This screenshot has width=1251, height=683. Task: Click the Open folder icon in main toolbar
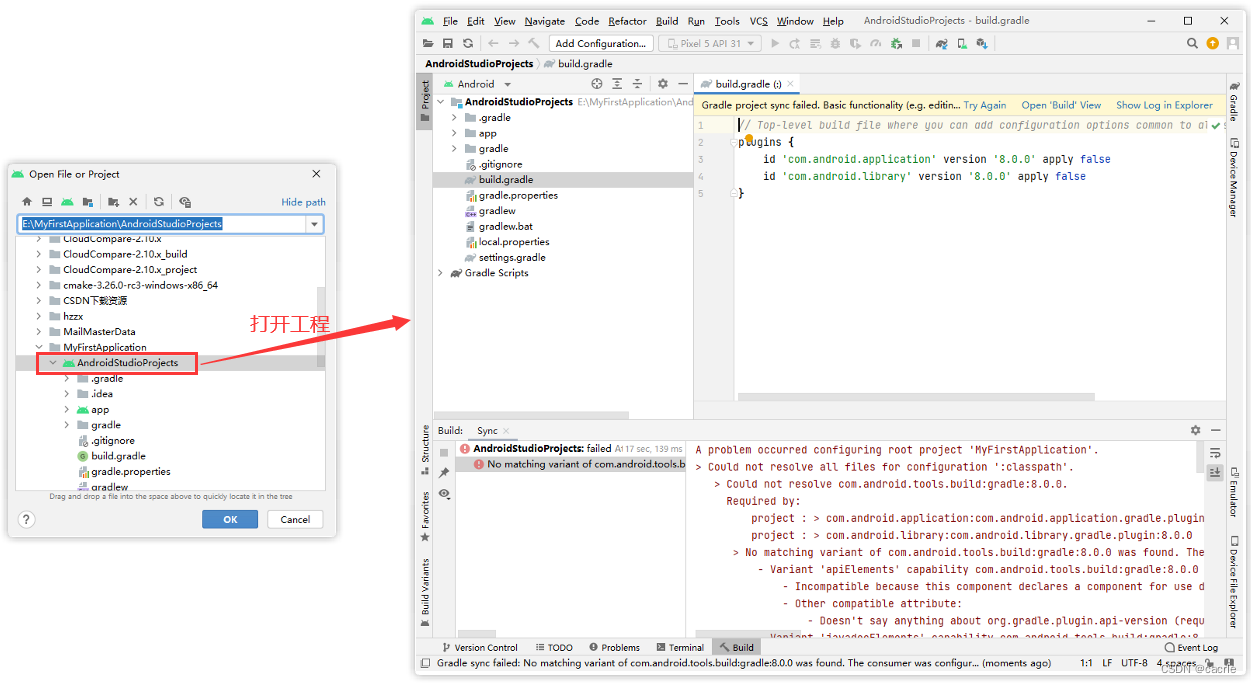click(429, 43)
